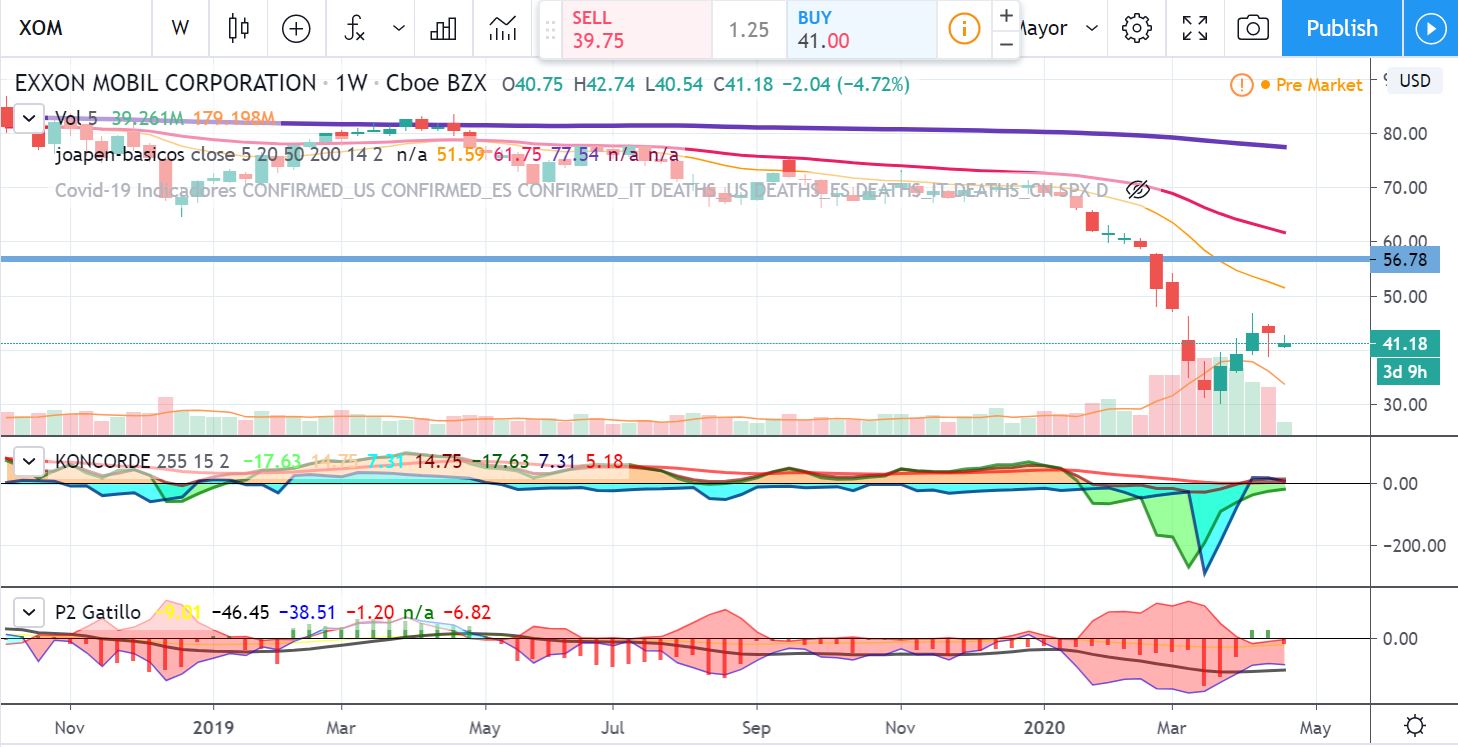Open the financials bar chart icon
Screen dimensions: 1458x747
click(443, 29)
